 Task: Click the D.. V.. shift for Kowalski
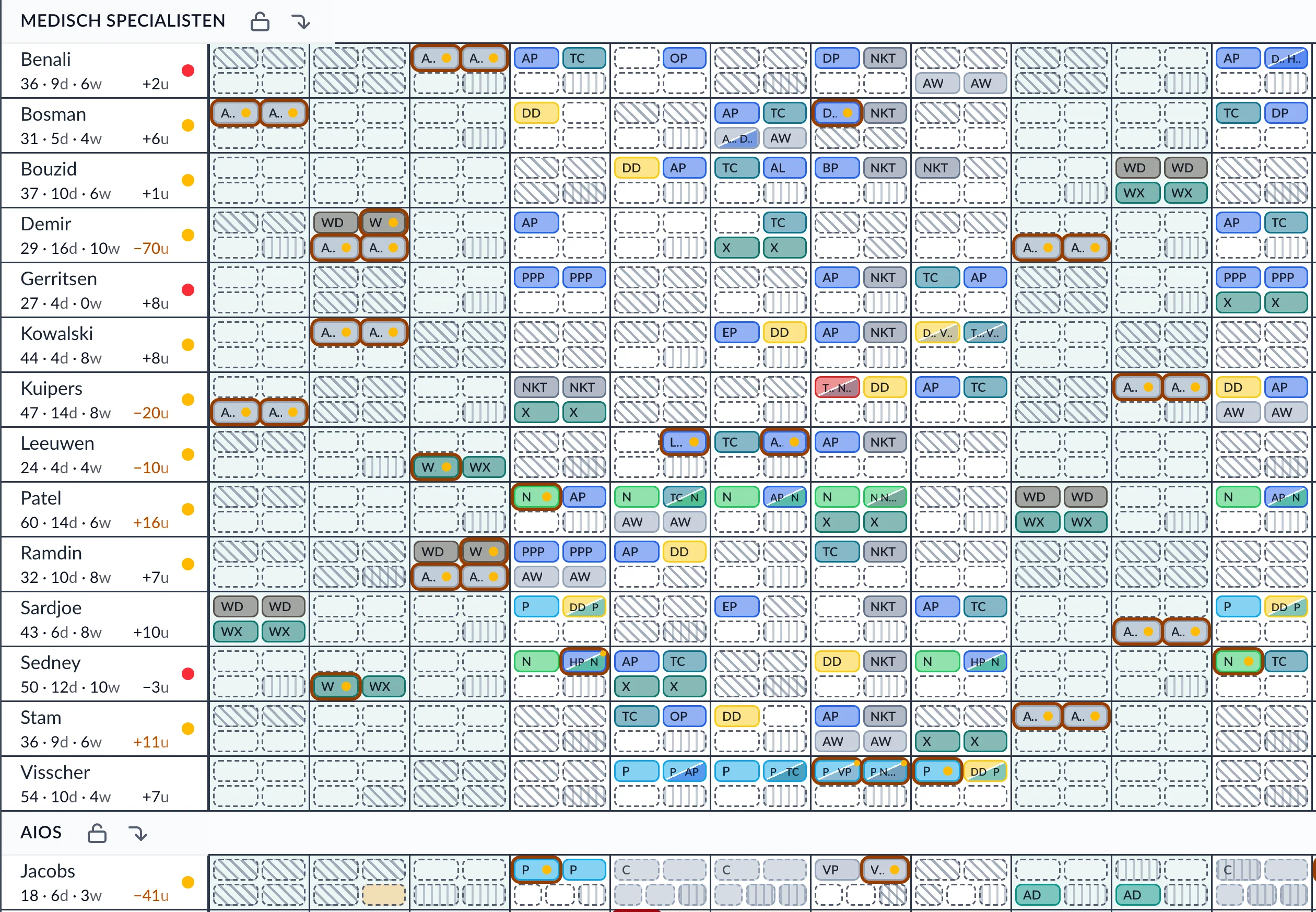(x=937, y=333)
